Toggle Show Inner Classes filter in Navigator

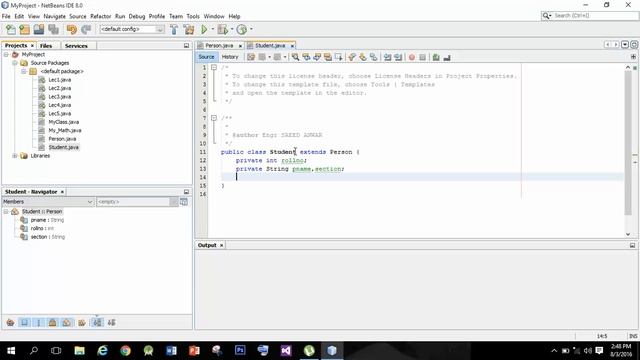67,322
